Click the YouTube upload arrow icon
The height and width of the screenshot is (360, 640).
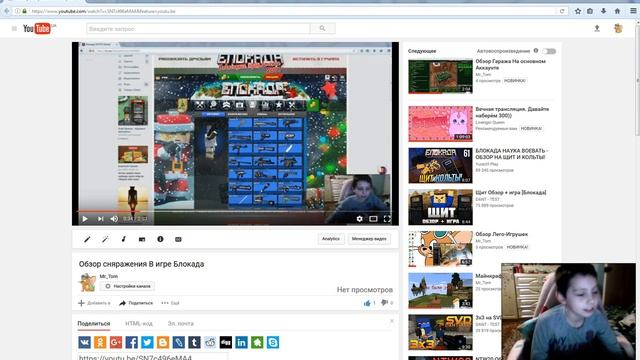coord(597,28)
